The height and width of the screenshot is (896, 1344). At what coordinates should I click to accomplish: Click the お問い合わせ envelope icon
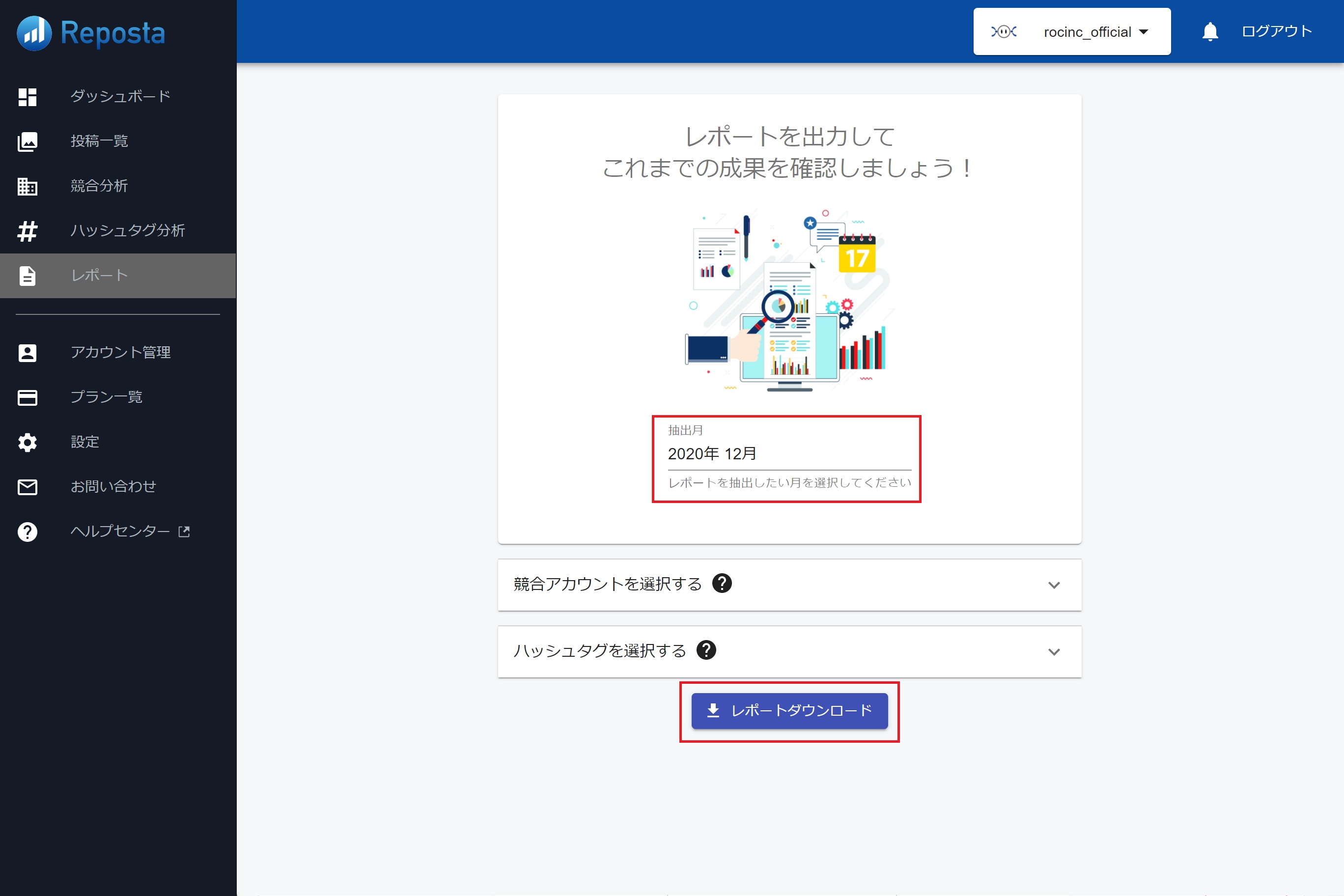(28, 487)
